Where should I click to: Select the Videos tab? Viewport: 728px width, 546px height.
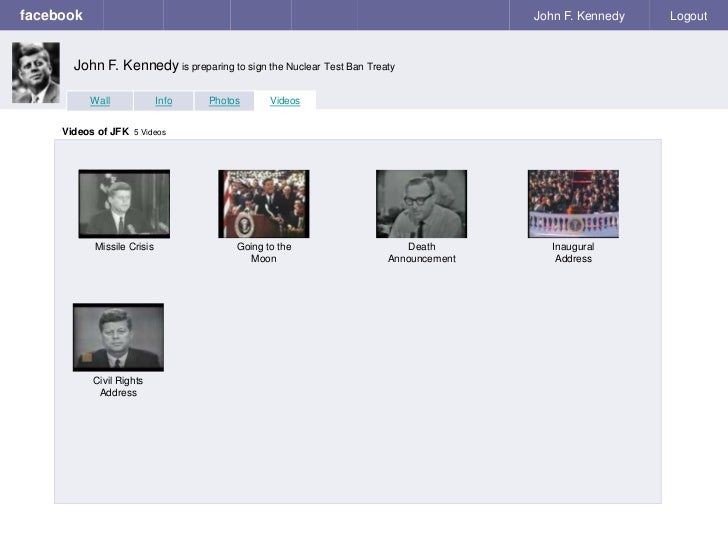285,101
